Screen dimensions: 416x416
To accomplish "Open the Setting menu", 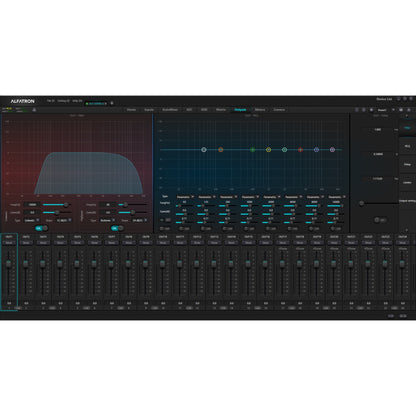I will [63, 101].
